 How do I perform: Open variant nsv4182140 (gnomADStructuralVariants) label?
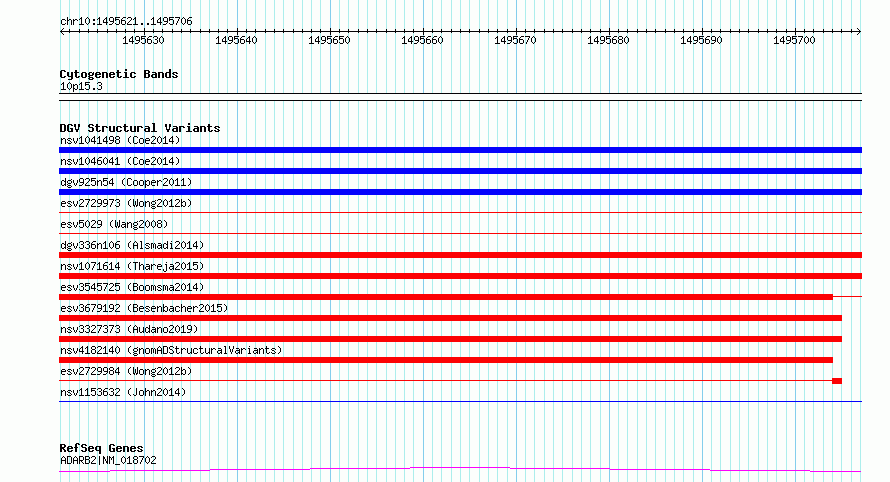point(171,350)
